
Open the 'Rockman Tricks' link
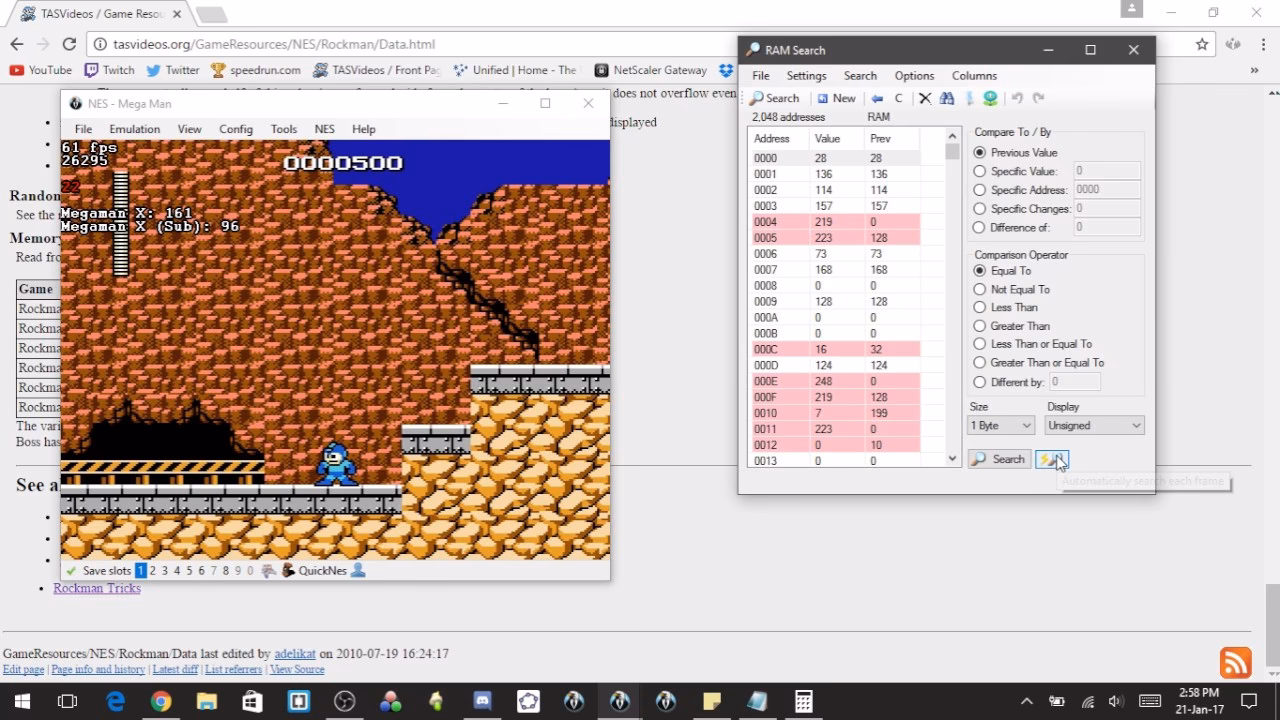click(x=97, y=588)
